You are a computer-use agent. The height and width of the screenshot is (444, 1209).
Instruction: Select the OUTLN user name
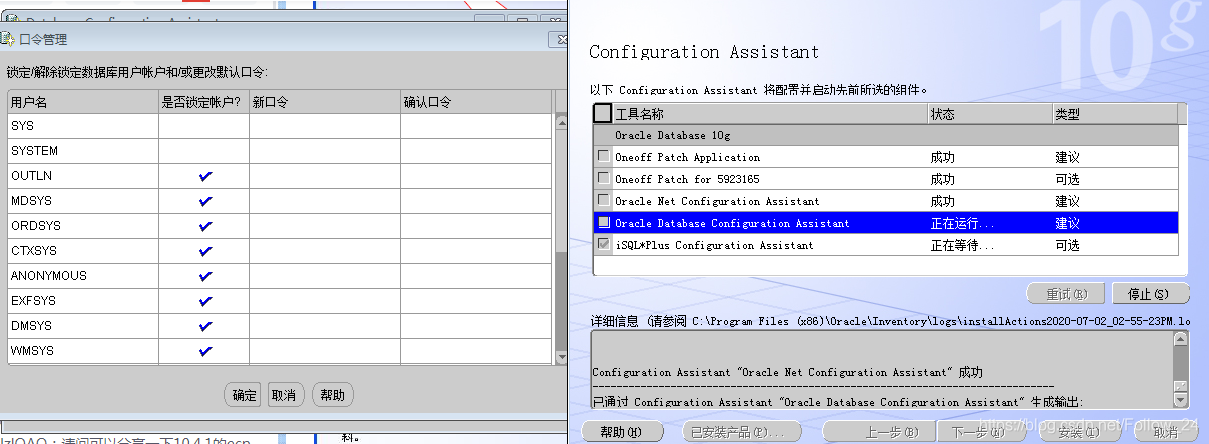coord(31,176)
